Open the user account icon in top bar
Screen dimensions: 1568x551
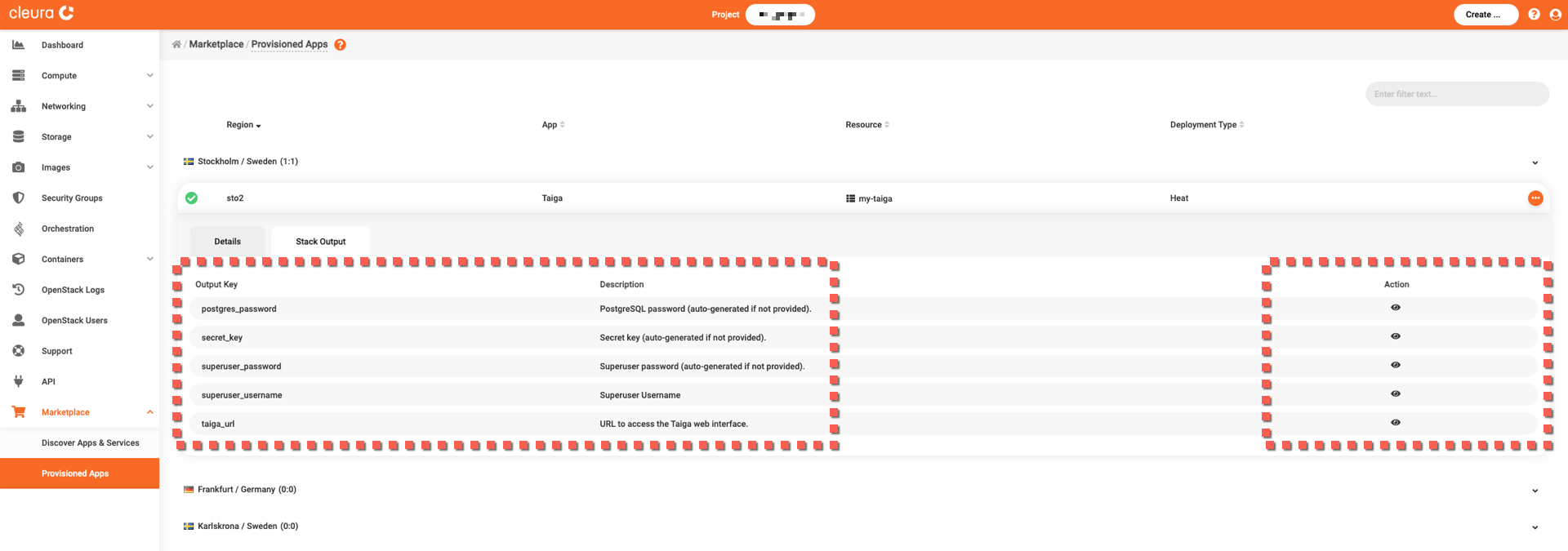click(1555, 15)
